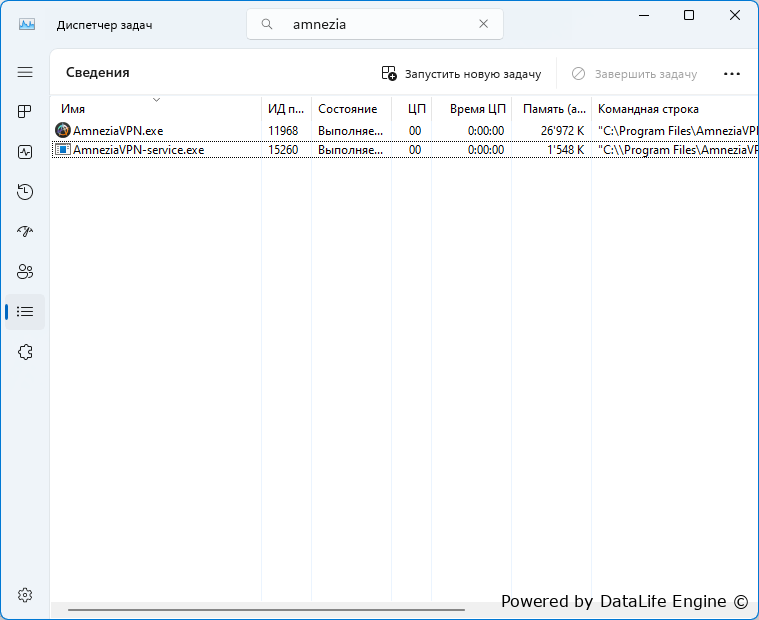Open the three-dots more options menu
The width and height of the screenshot is (759, 620).
[x=731, y=74]
